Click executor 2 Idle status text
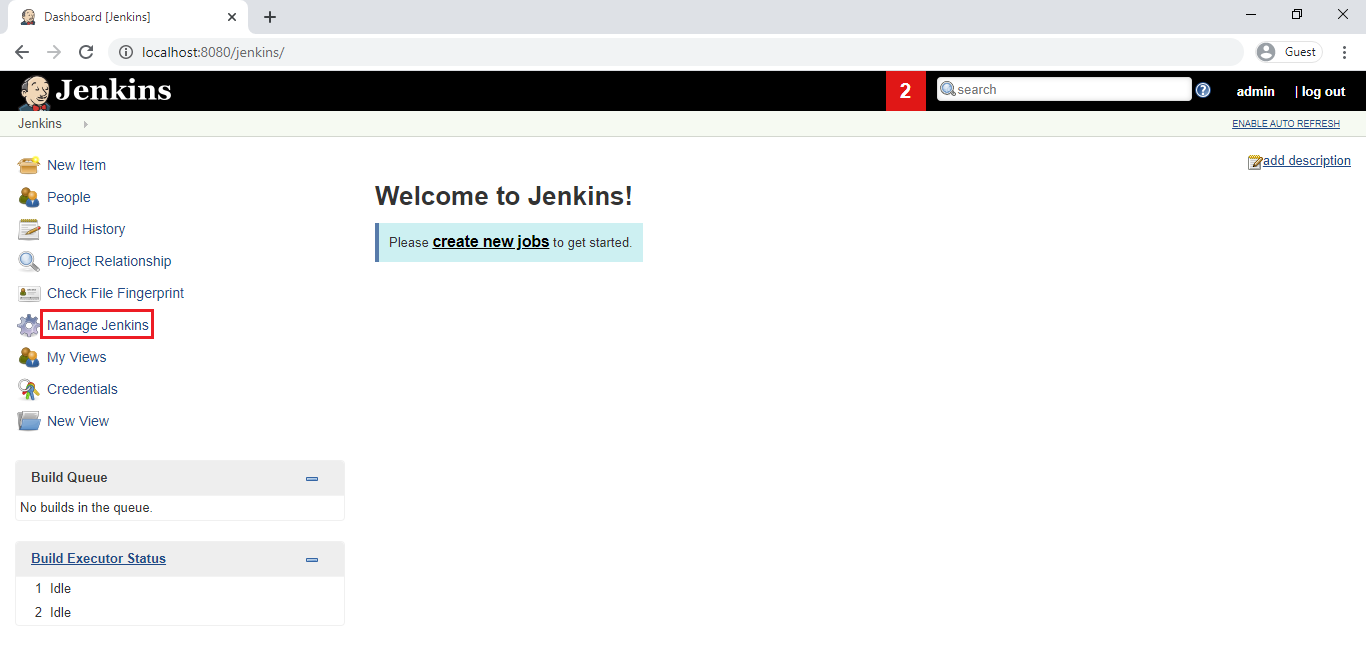This screenshot has width=1366, height=647. (60, 613)
